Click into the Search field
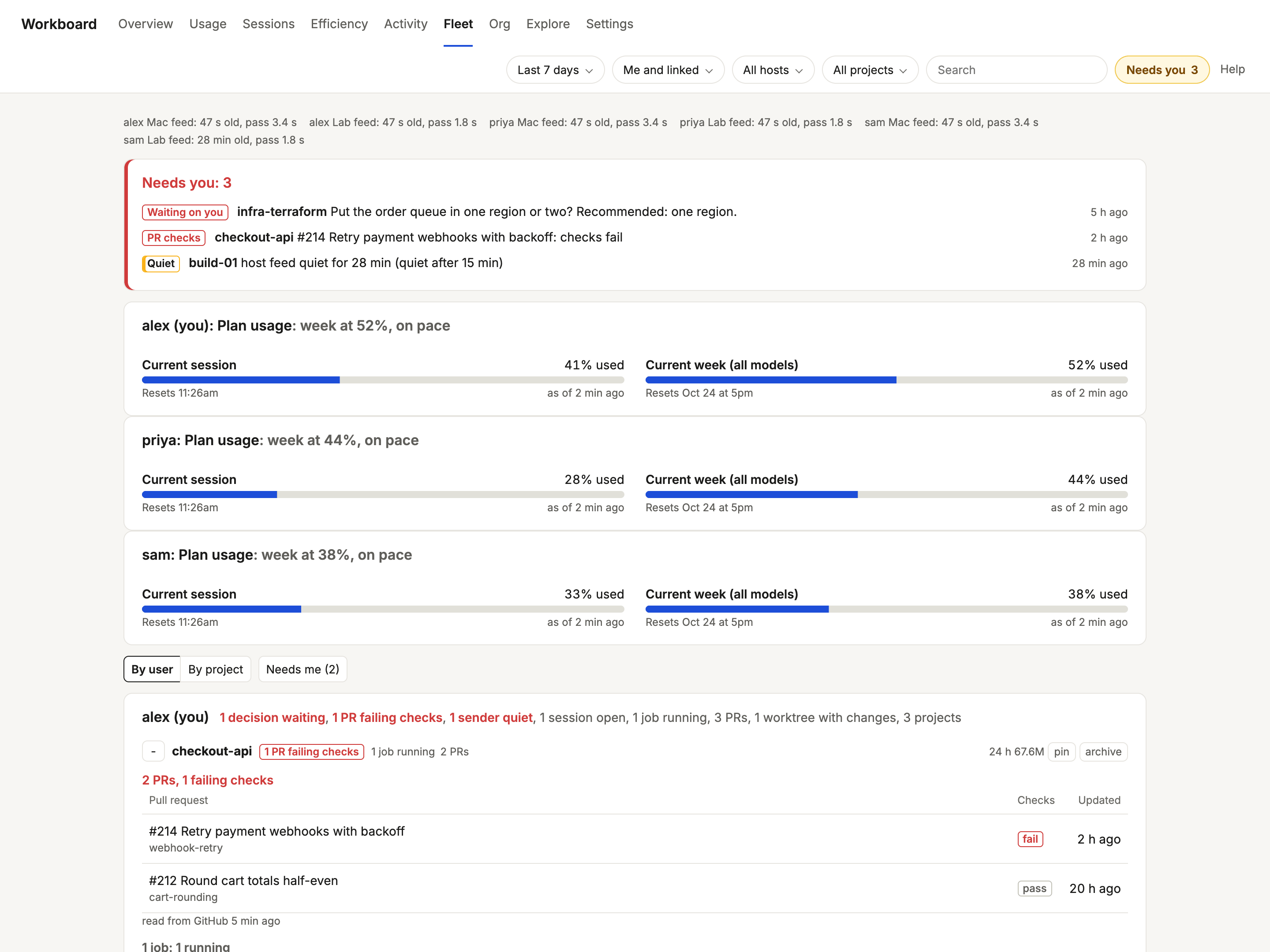This screenshot has height=952, width=1270. (1016, 70)
